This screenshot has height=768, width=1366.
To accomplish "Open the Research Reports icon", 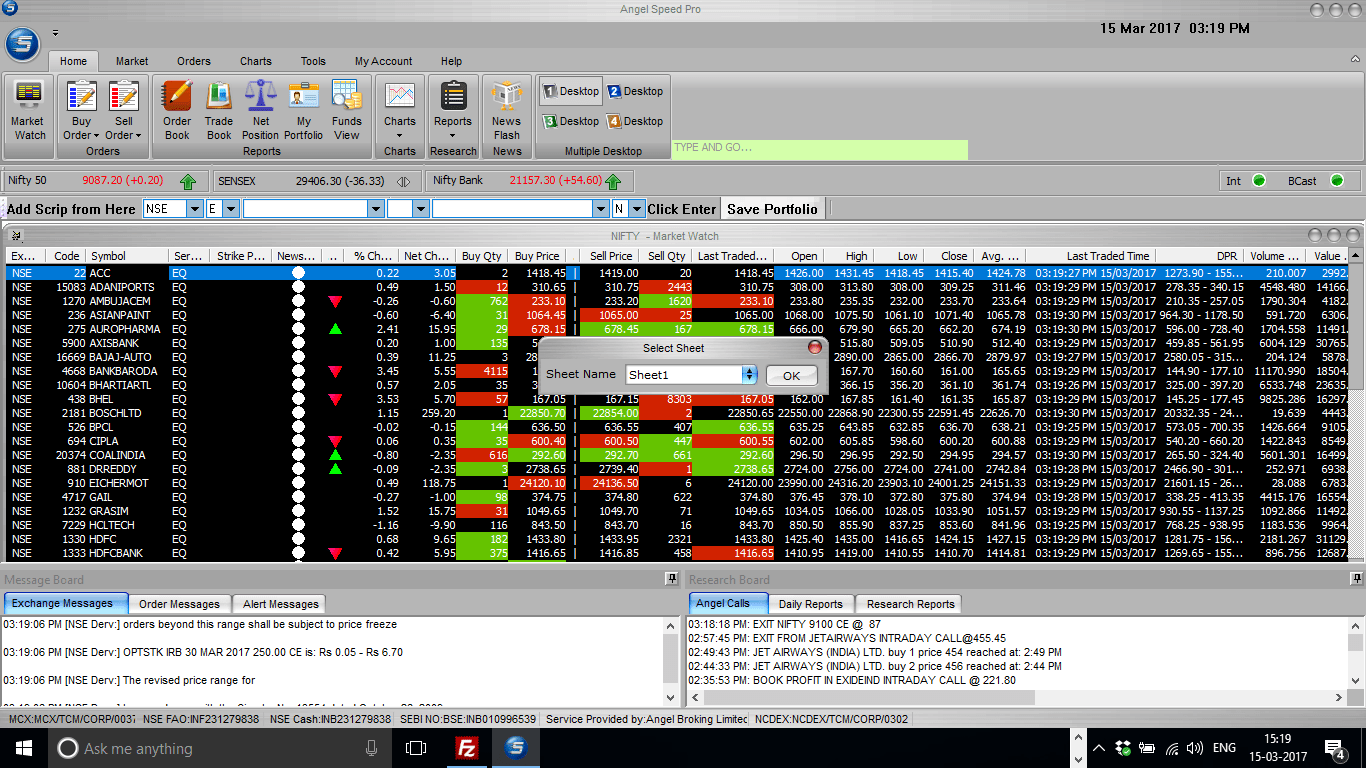I will 453,97.
